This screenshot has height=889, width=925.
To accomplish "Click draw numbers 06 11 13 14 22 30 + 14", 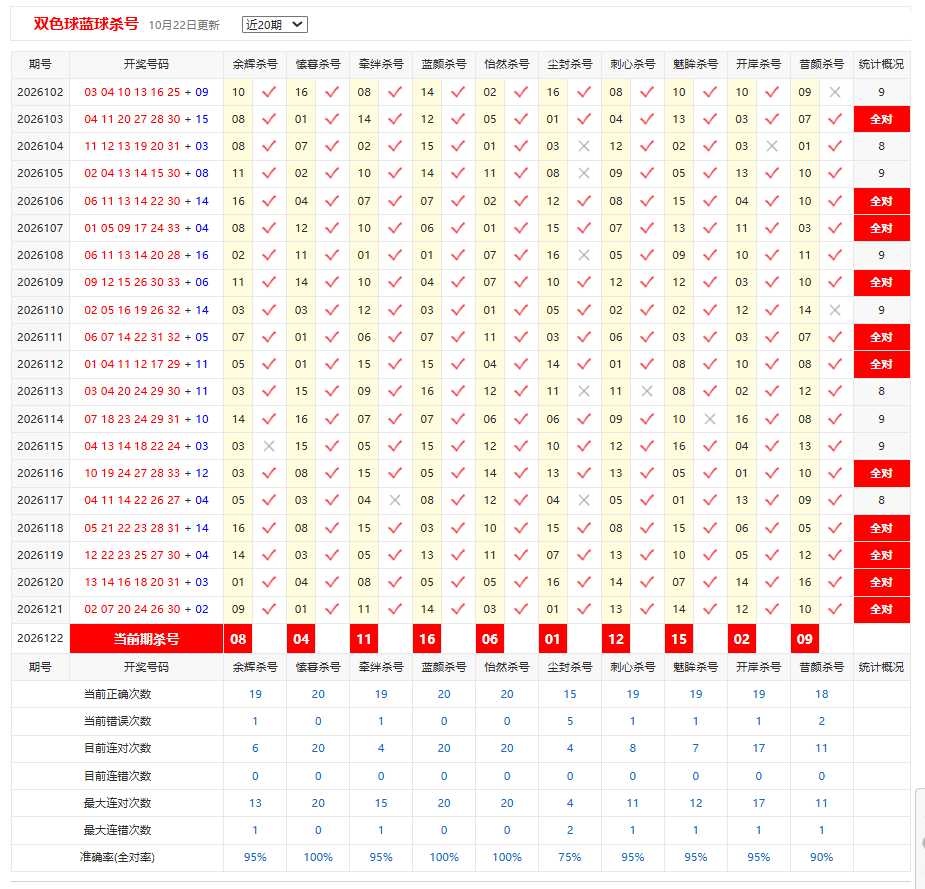I will pos(146,201).
